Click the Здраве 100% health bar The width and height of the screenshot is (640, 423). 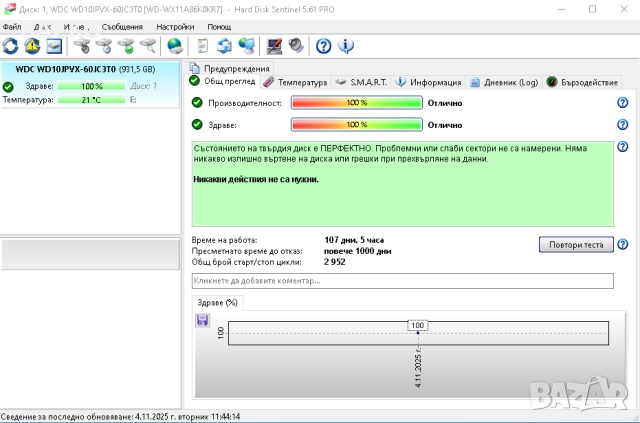(355, 124)
